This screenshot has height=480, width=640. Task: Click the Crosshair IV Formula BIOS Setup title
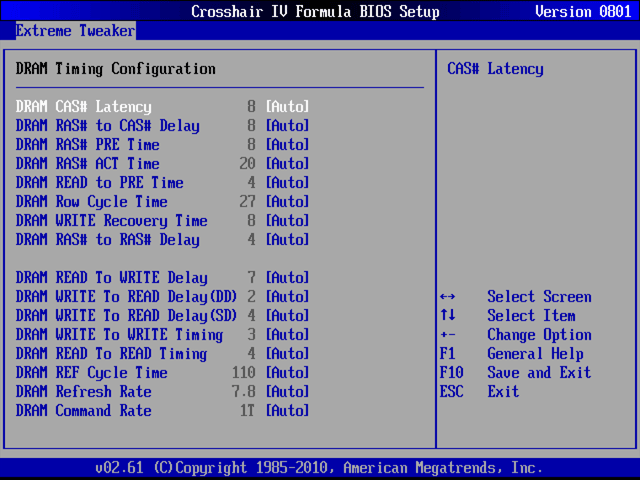[316, 11]
